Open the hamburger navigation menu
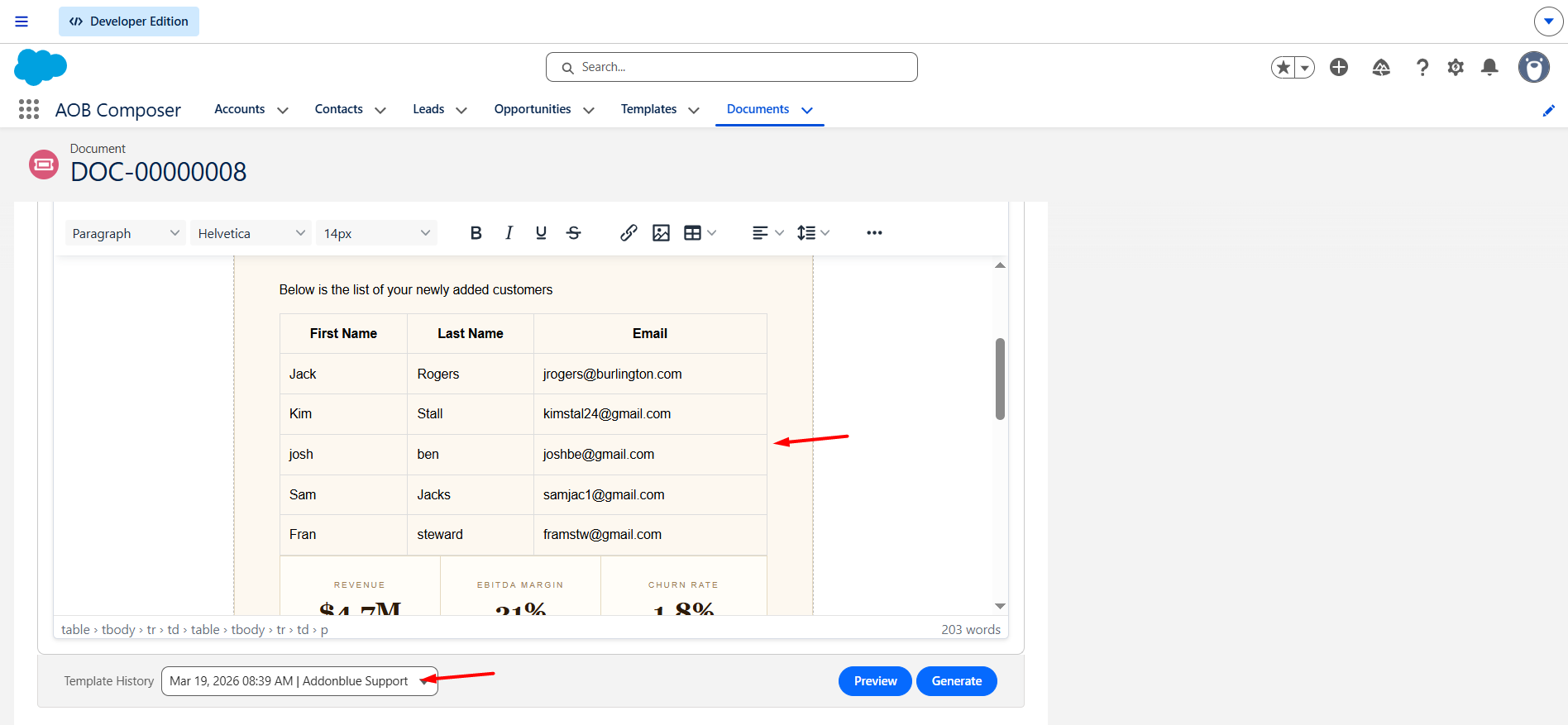The width and height of the screenshot is (1568, 725). [x=22, y=21]
